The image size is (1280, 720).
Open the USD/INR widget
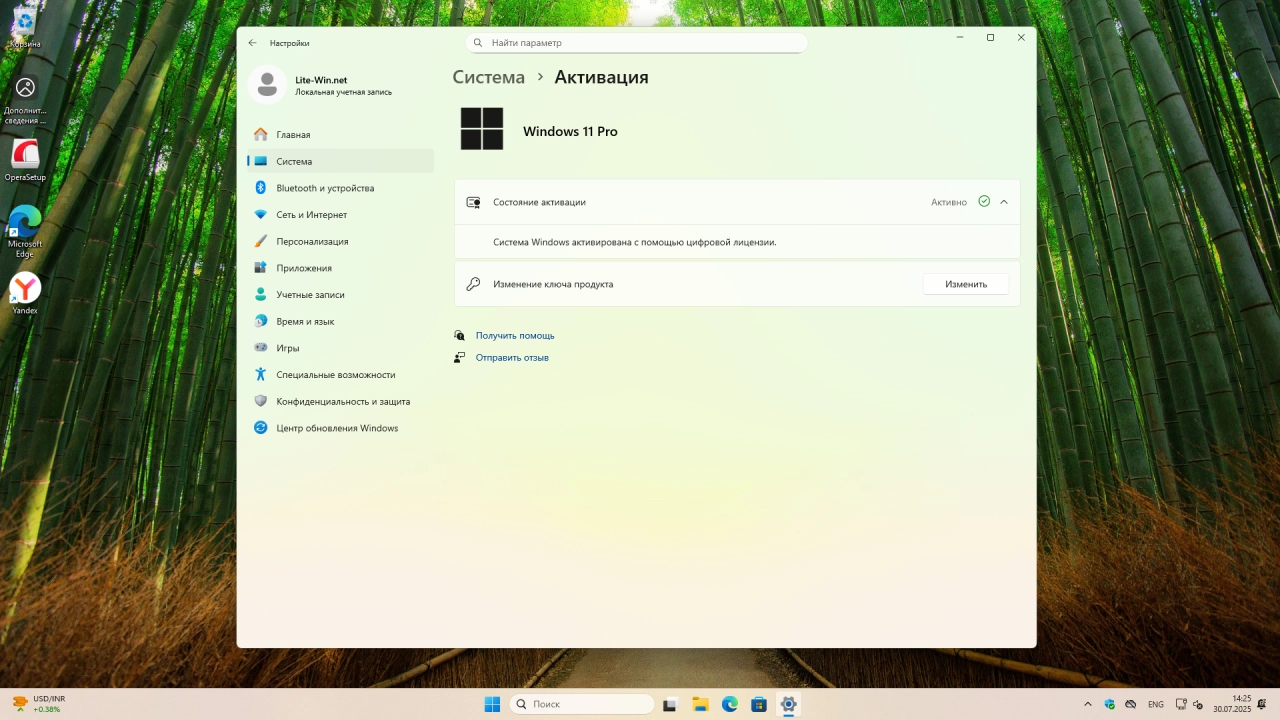(38, 704)
